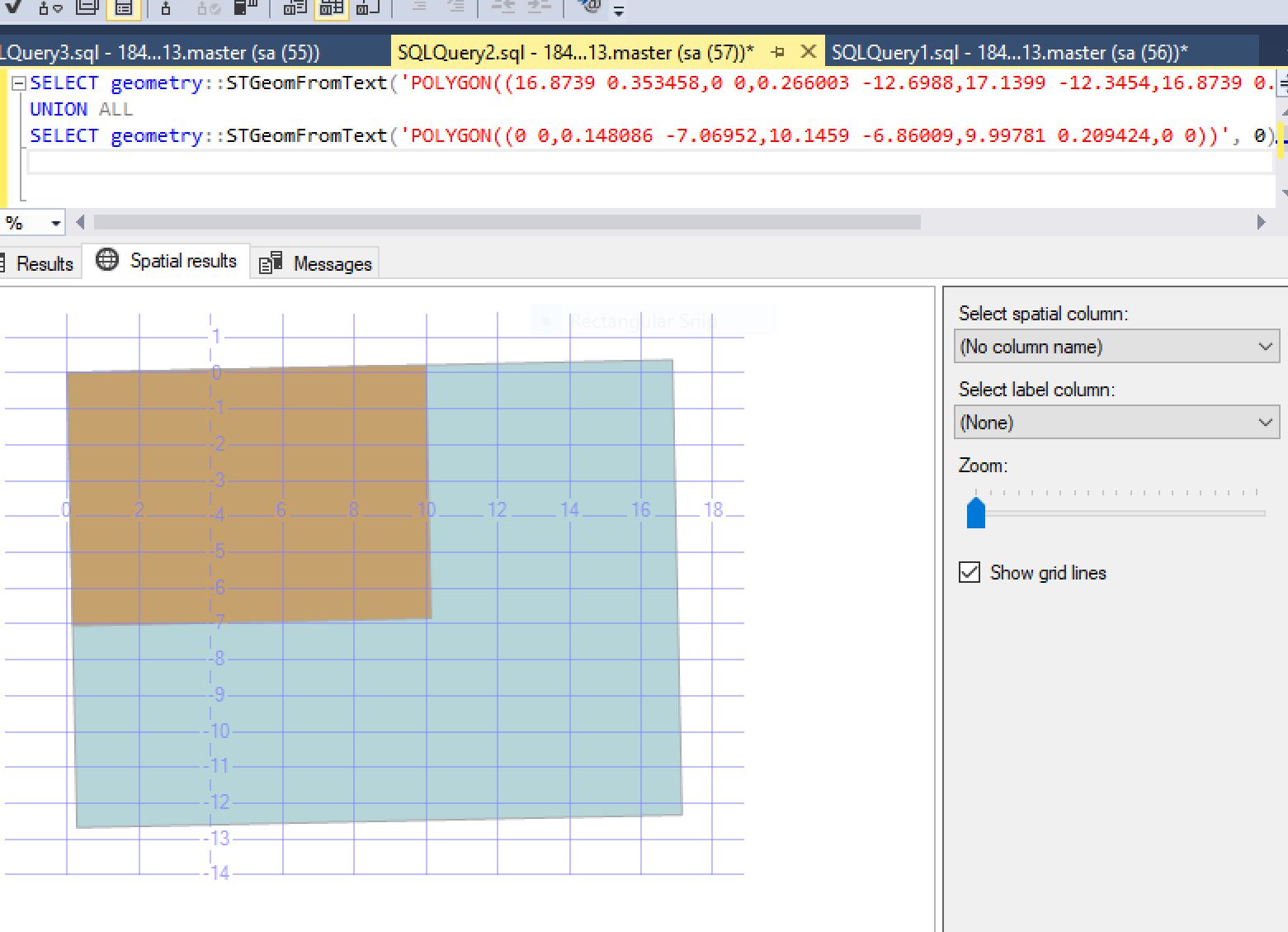Screen dimensions: 1288x932
Task: Open the toolbar overflow options arrow
Action: [619, 11]
